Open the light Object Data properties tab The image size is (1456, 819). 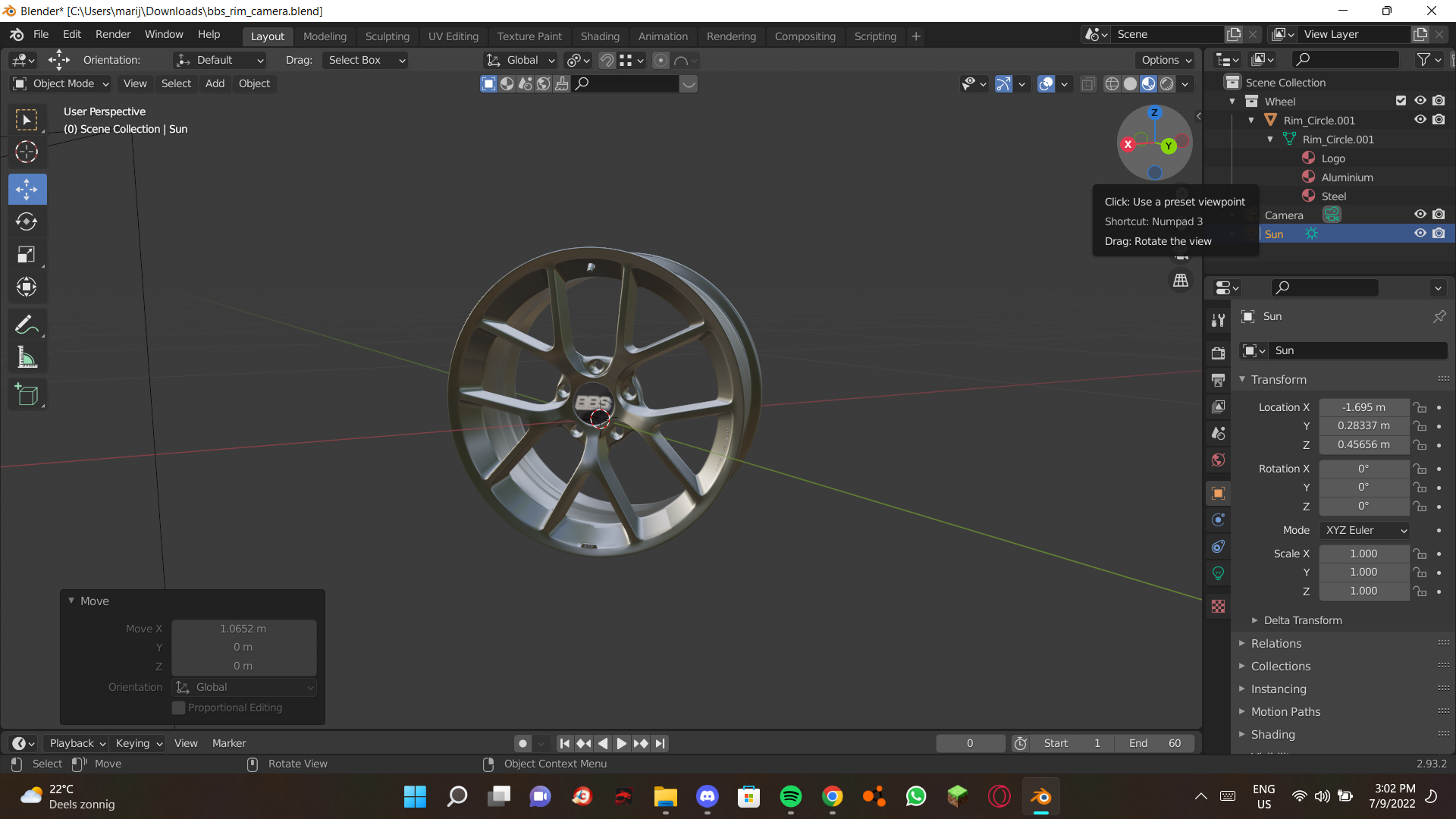pyautogui.click(x=1218, y=573)
